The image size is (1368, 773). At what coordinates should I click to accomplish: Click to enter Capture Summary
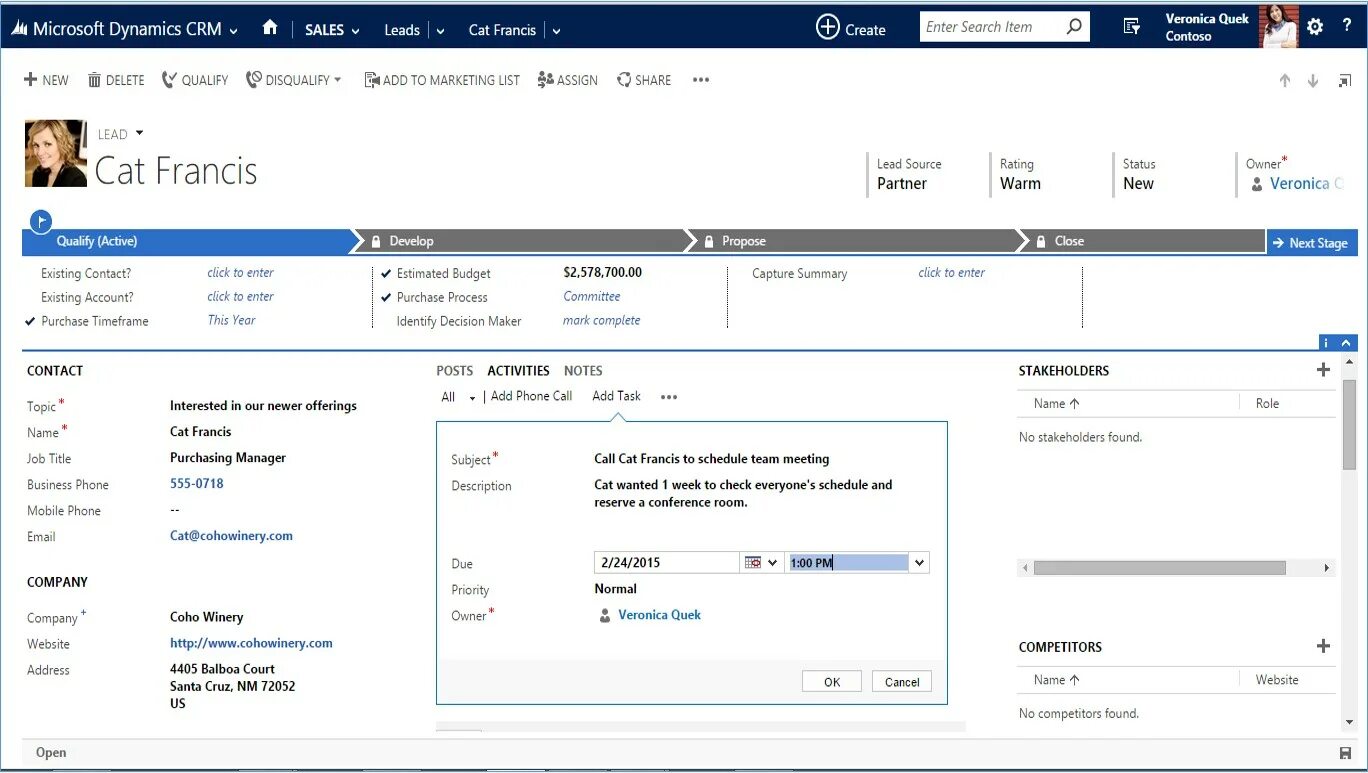(951, 272)
